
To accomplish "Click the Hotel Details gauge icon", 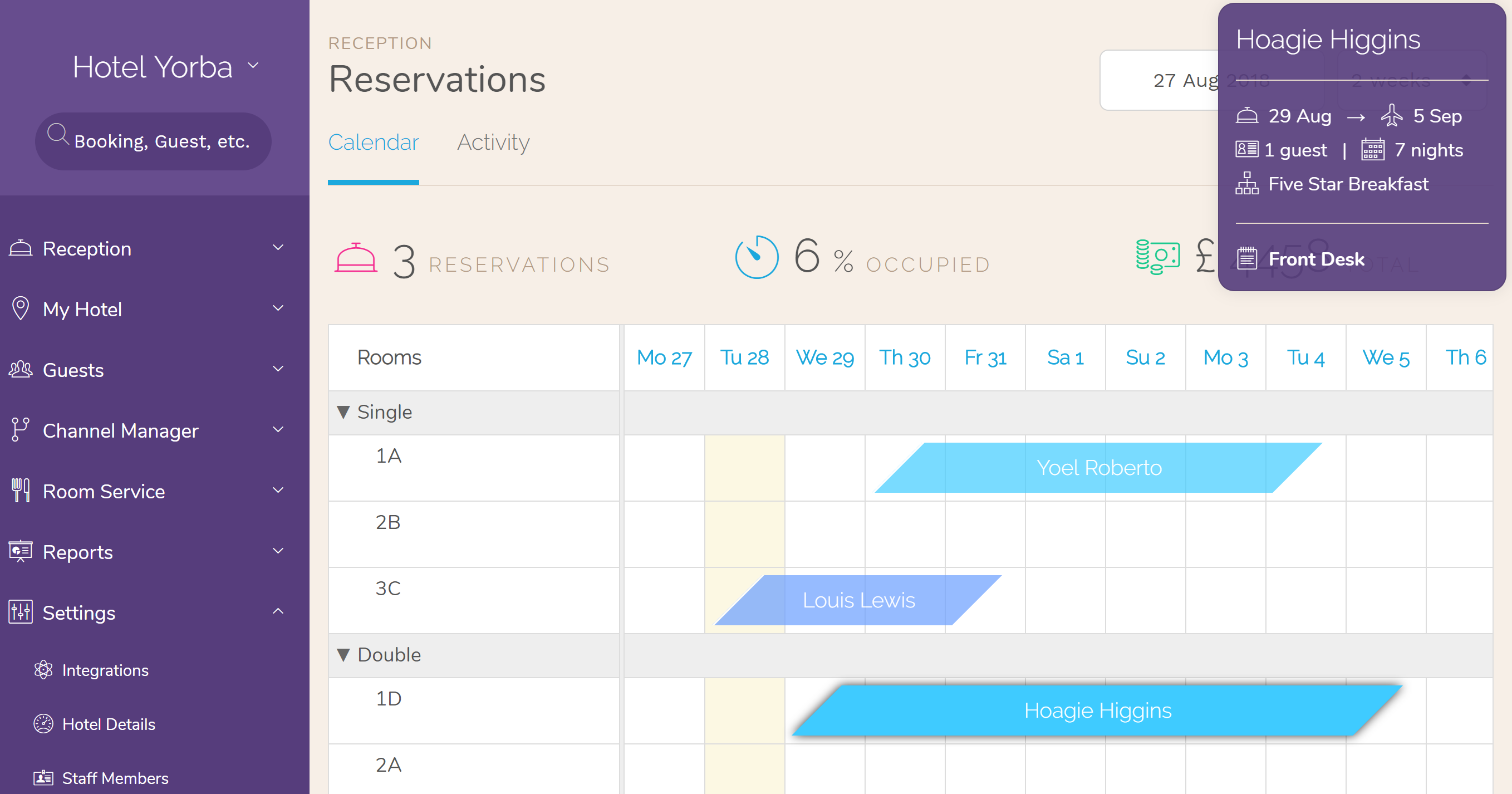I will tap(43, 724).
